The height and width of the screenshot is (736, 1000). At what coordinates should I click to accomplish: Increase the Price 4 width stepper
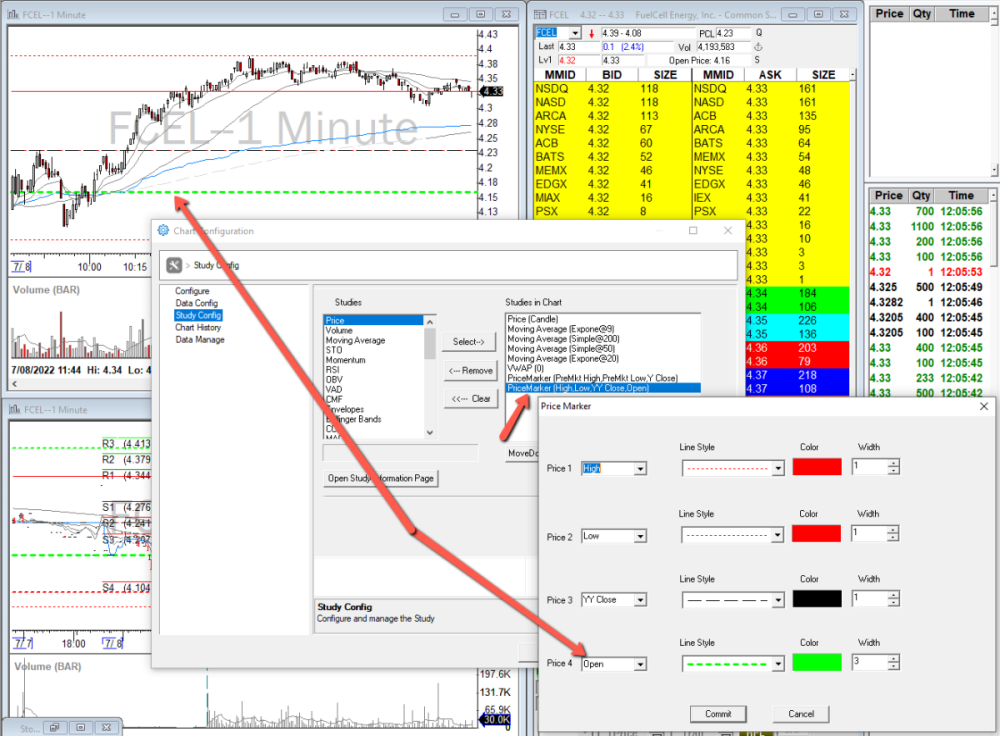pyautogui.click(x=893, y=659)
